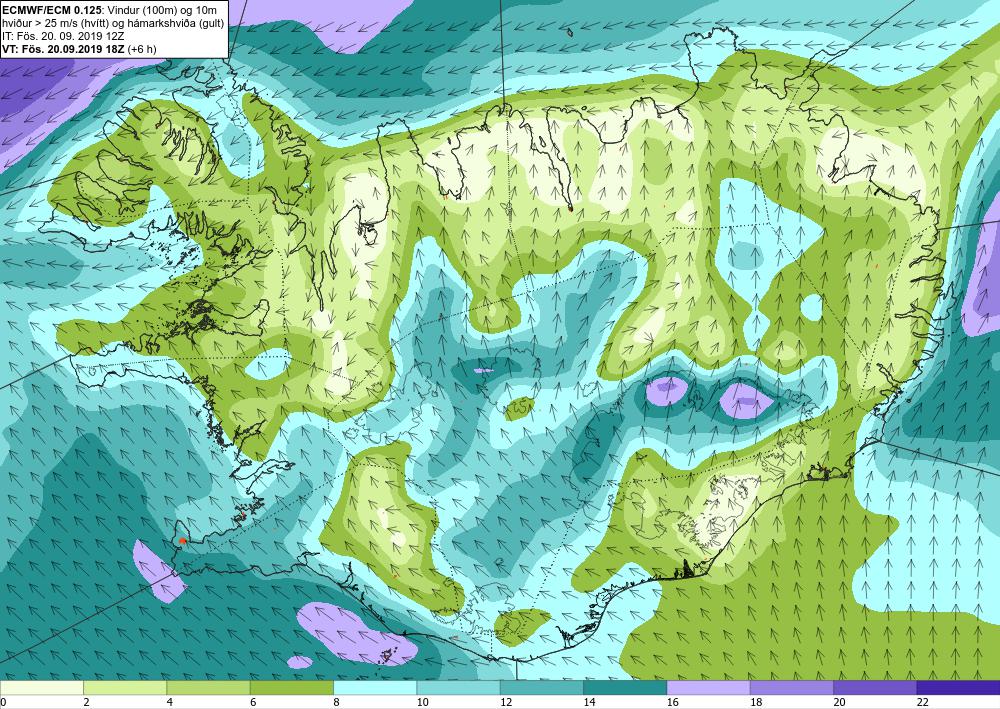
Task: Click the title line 'ECMWF/ECM 0.125: Vindur (100m) og 10m'
Action: pos(109,10)
